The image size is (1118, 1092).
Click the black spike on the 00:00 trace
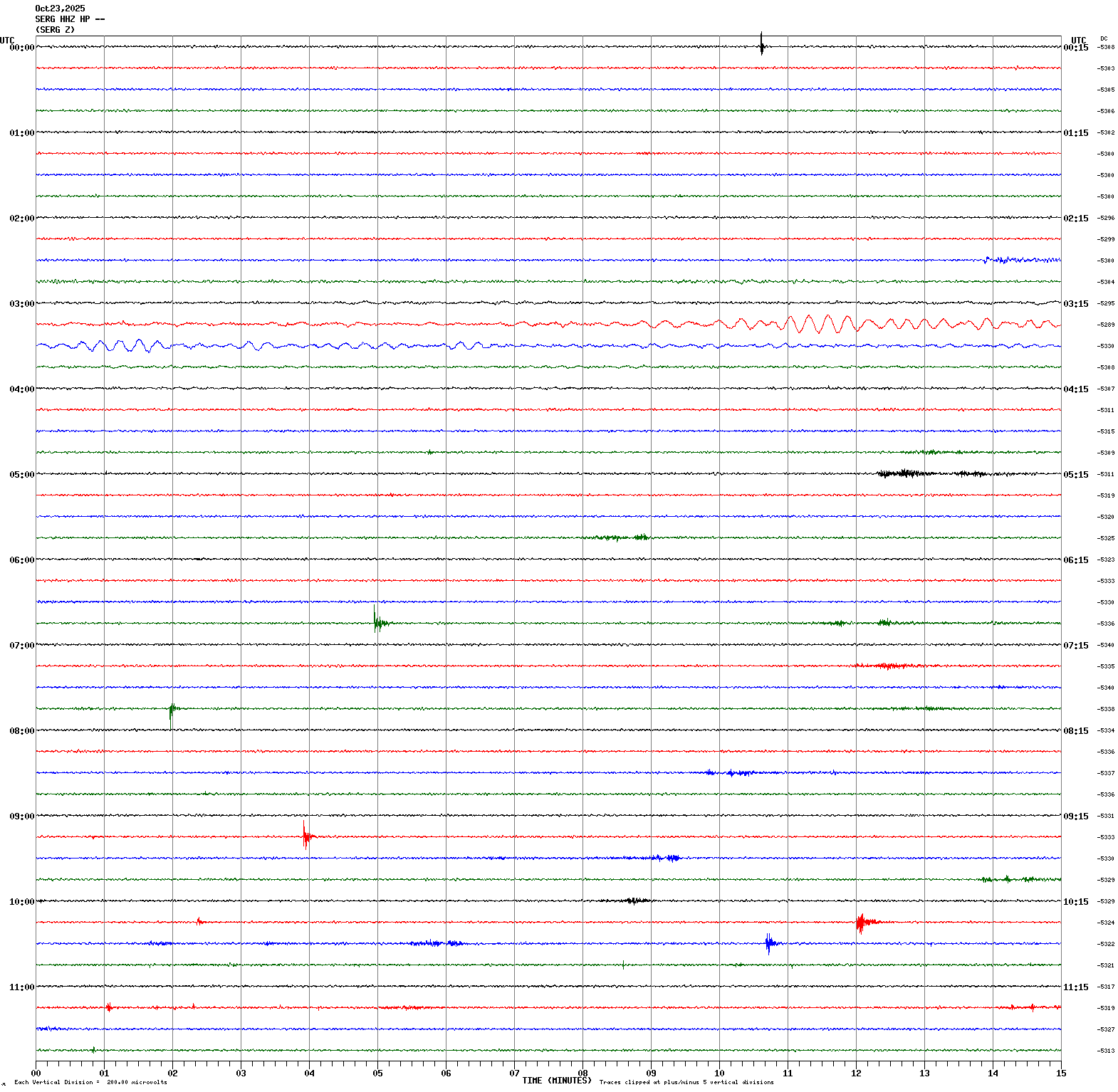761,45
